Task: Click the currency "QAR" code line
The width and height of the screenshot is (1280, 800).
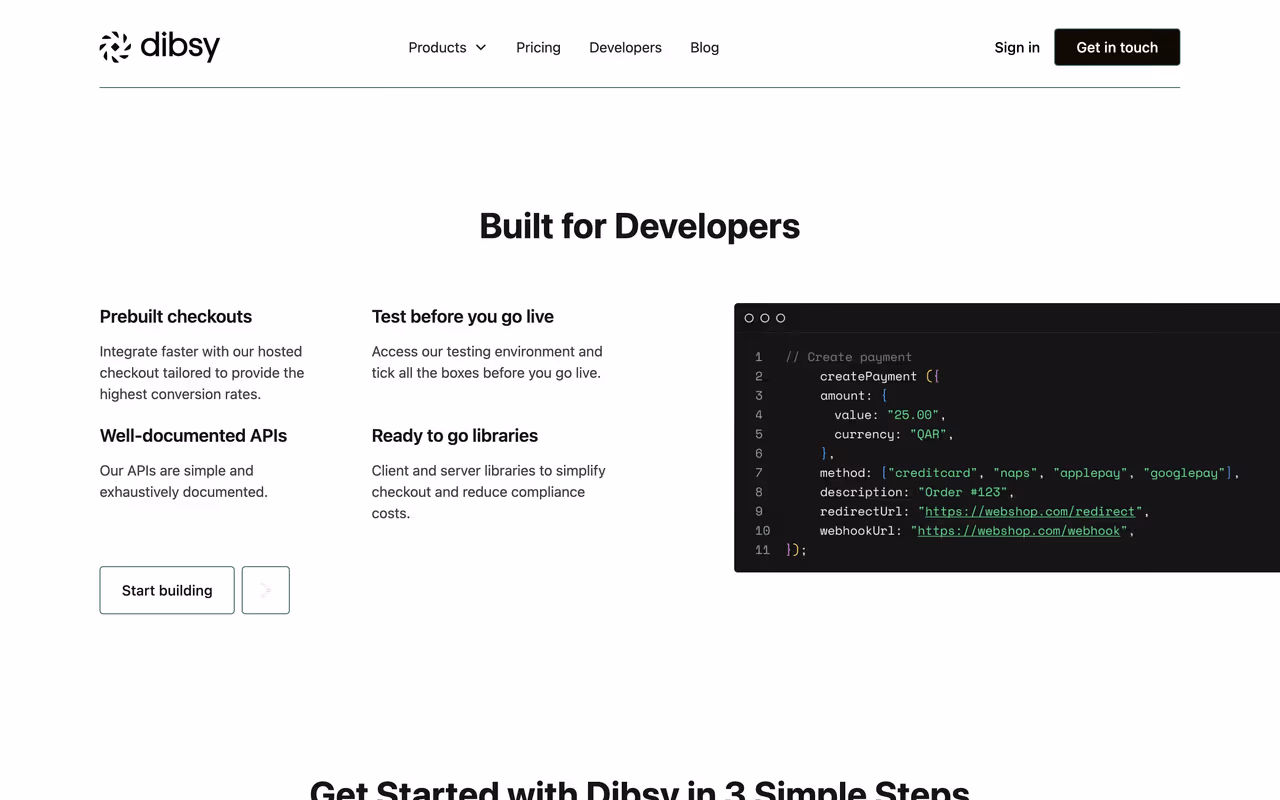Action: pyautogui.click(x=894, y=434)
